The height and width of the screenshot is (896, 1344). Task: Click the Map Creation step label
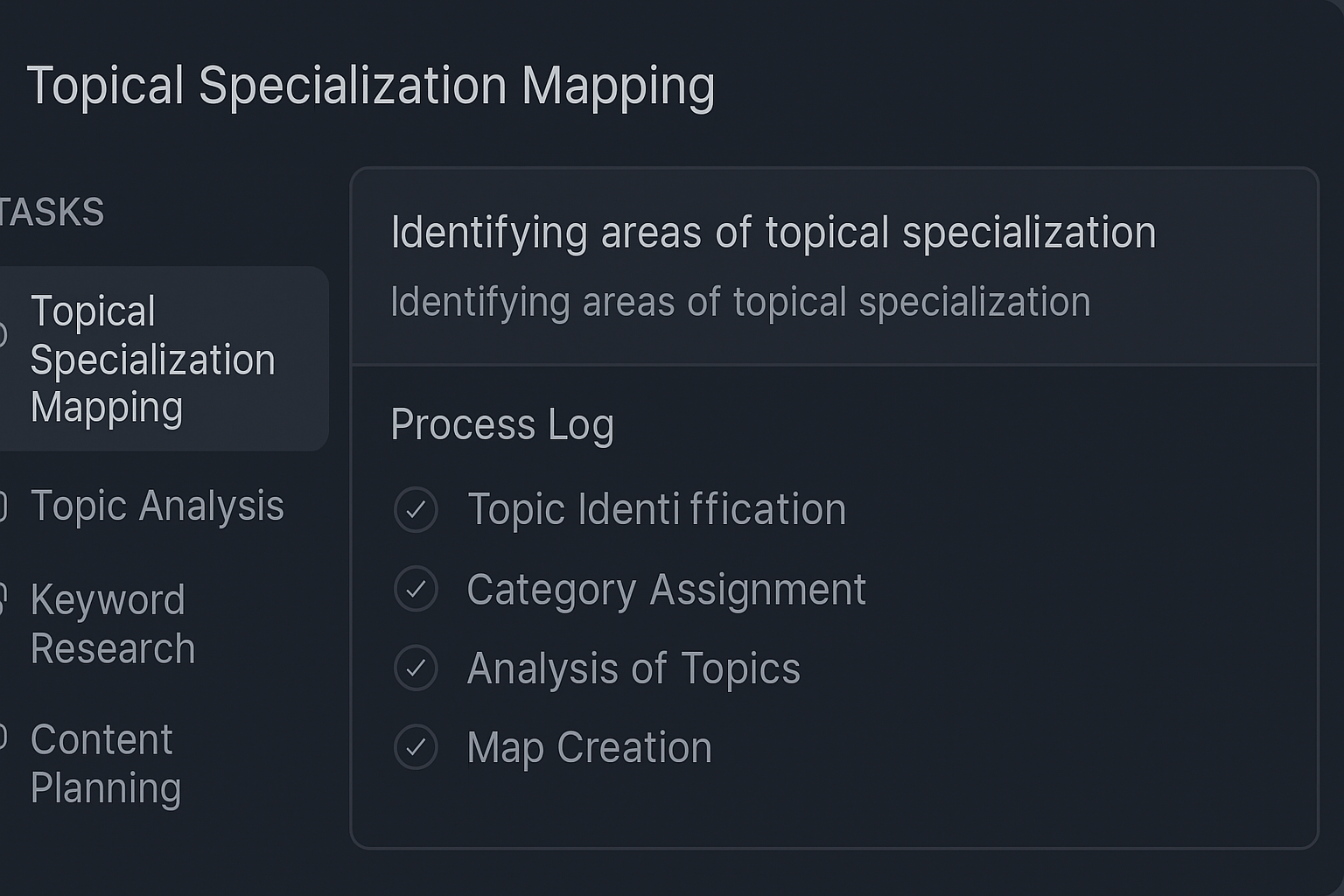pyautogui.click(x=589, y=748)
